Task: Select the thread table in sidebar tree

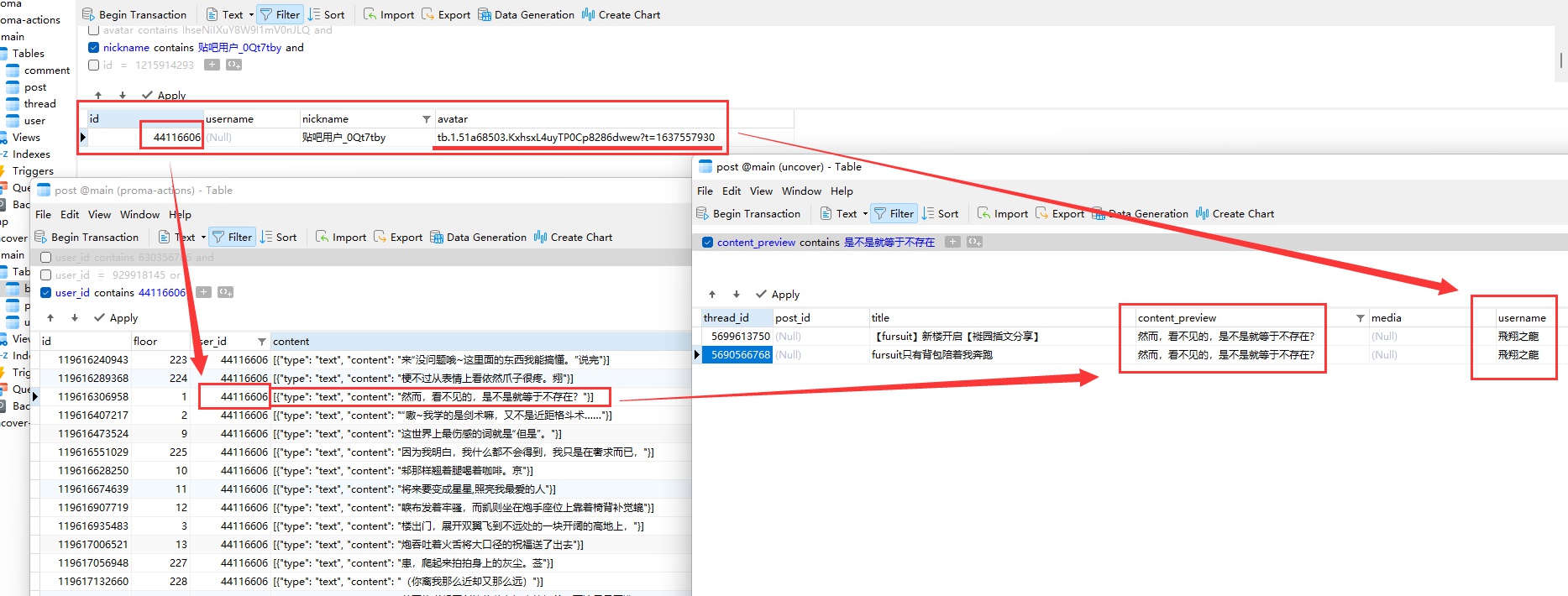Action: [x=39, y=104]
